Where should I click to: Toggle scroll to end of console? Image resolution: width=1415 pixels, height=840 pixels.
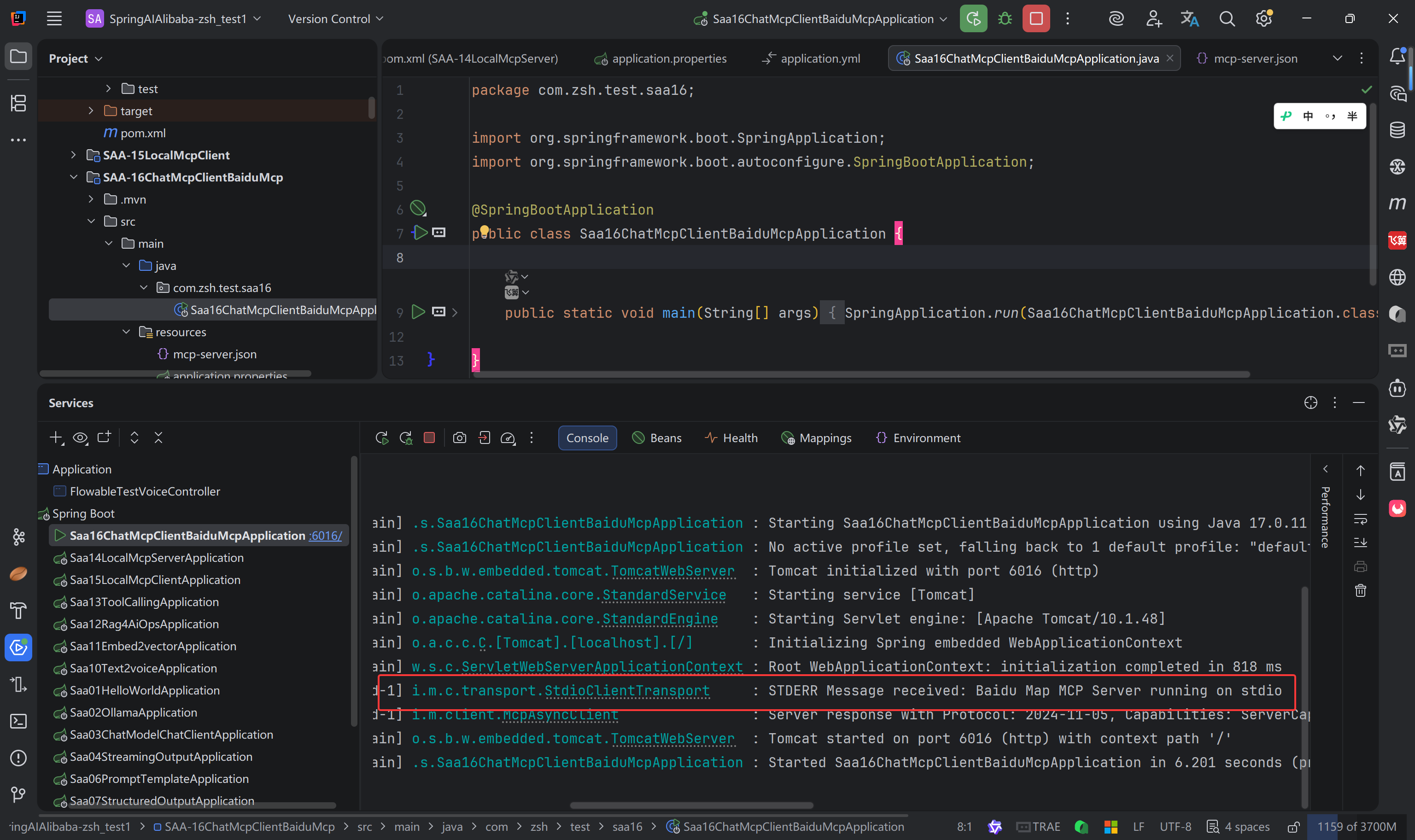tap(1360, 543)
